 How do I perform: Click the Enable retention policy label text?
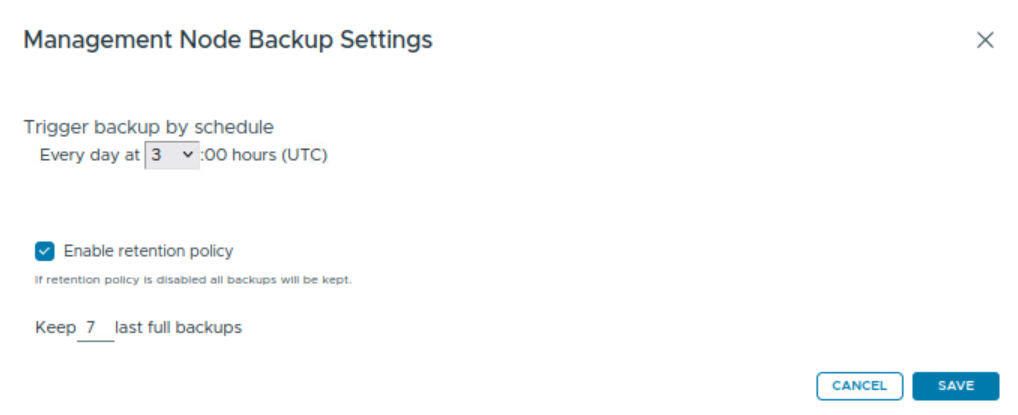click(x=148, y=251)
